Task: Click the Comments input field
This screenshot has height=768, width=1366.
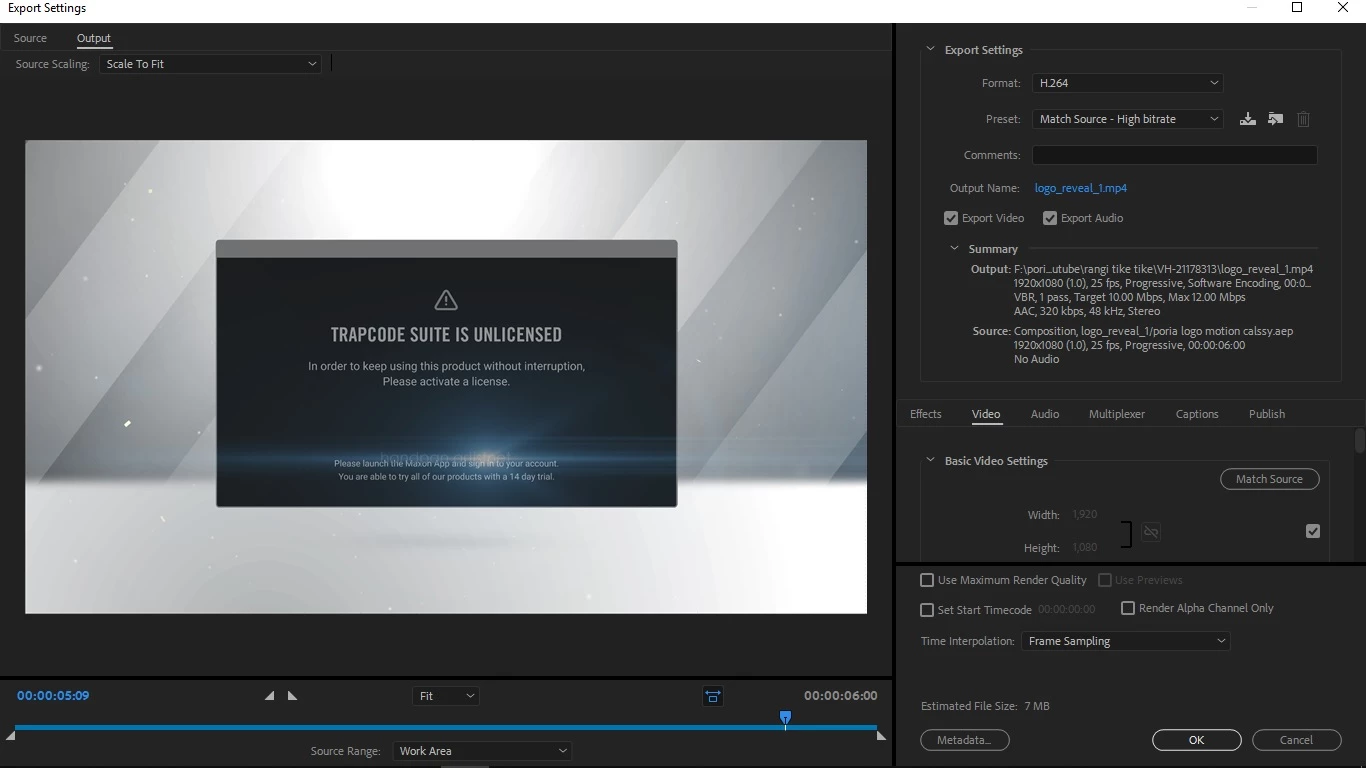Action: (1174, 155)
